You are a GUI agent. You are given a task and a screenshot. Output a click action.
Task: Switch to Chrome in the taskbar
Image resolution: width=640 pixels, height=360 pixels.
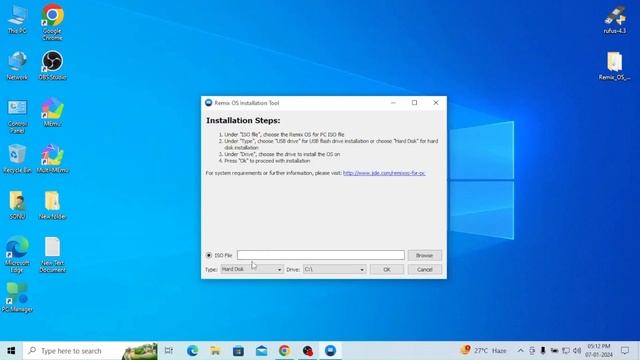pyautogui.click(x=284, y=351)
